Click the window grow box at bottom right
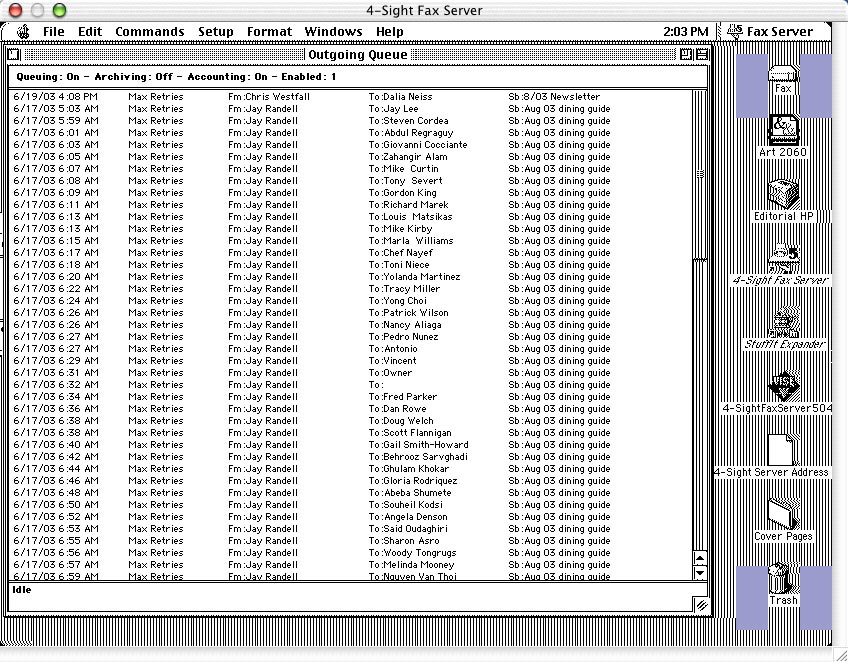The height and width of the screenshot is (662, 848). tap(701, 605)
